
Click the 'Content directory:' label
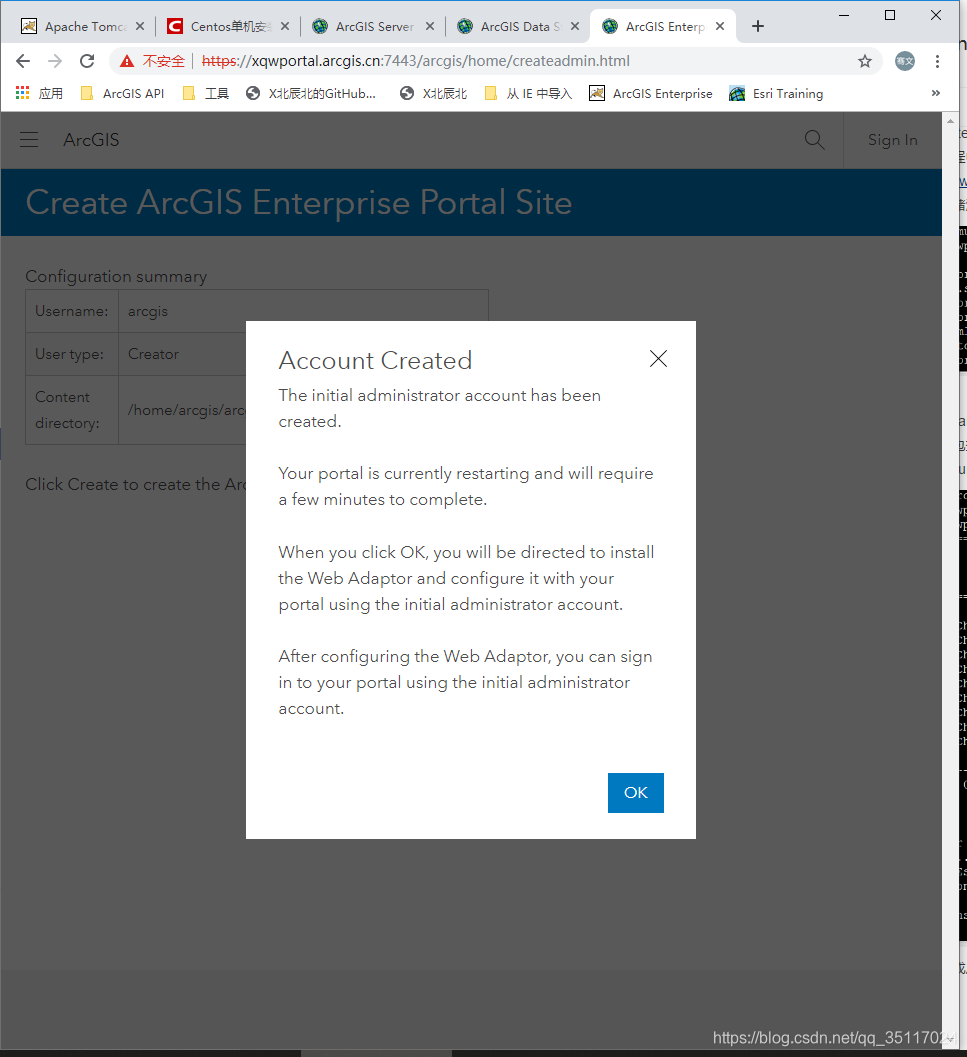tap(67, 410)
